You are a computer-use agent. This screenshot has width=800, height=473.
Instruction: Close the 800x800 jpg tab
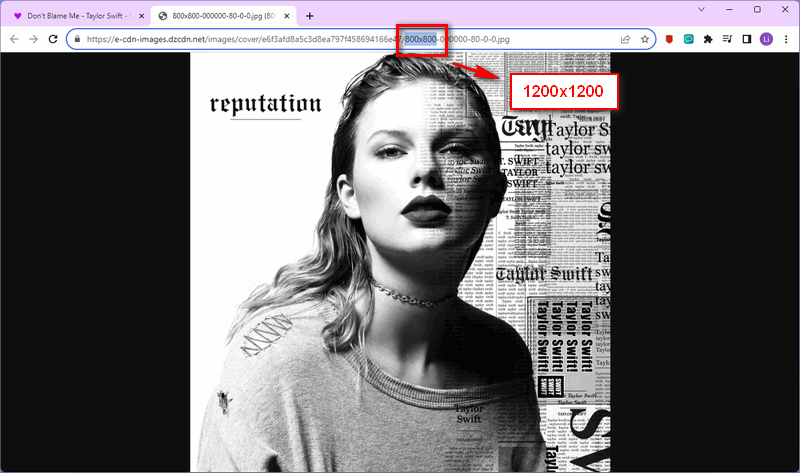[x=287, y=16]
